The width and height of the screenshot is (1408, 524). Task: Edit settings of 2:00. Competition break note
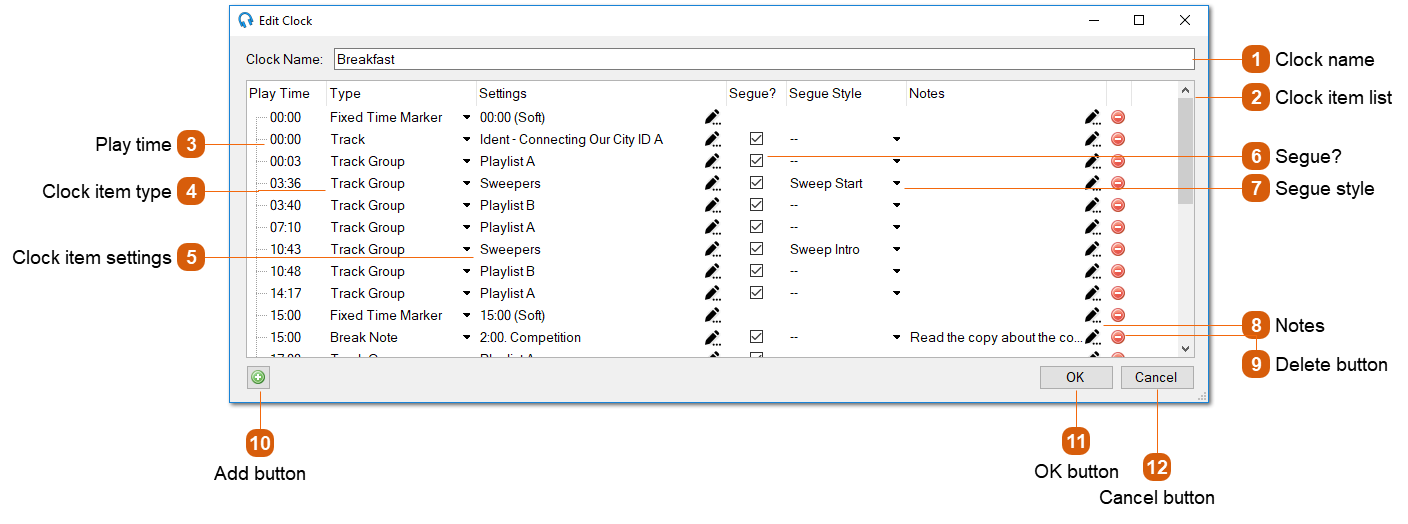pyautogui.click(x=712, y=337)
